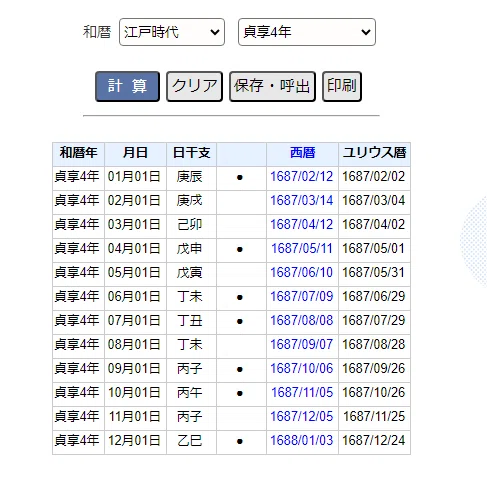
Task: Select the 日干支 column header
Action: [x=191, y=153]
